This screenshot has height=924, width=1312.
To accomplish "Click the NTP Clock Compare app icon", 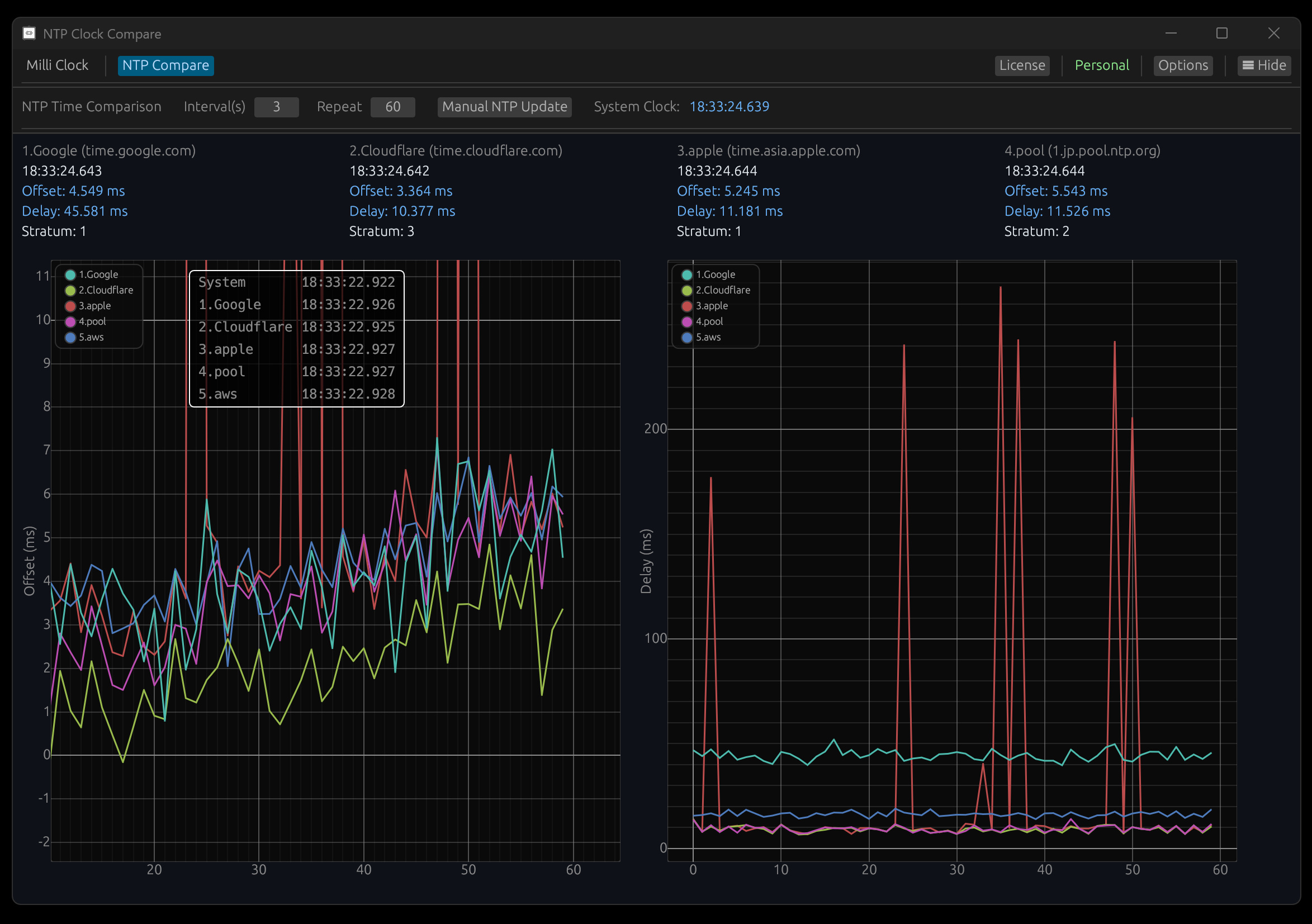I will coord(29,33).
